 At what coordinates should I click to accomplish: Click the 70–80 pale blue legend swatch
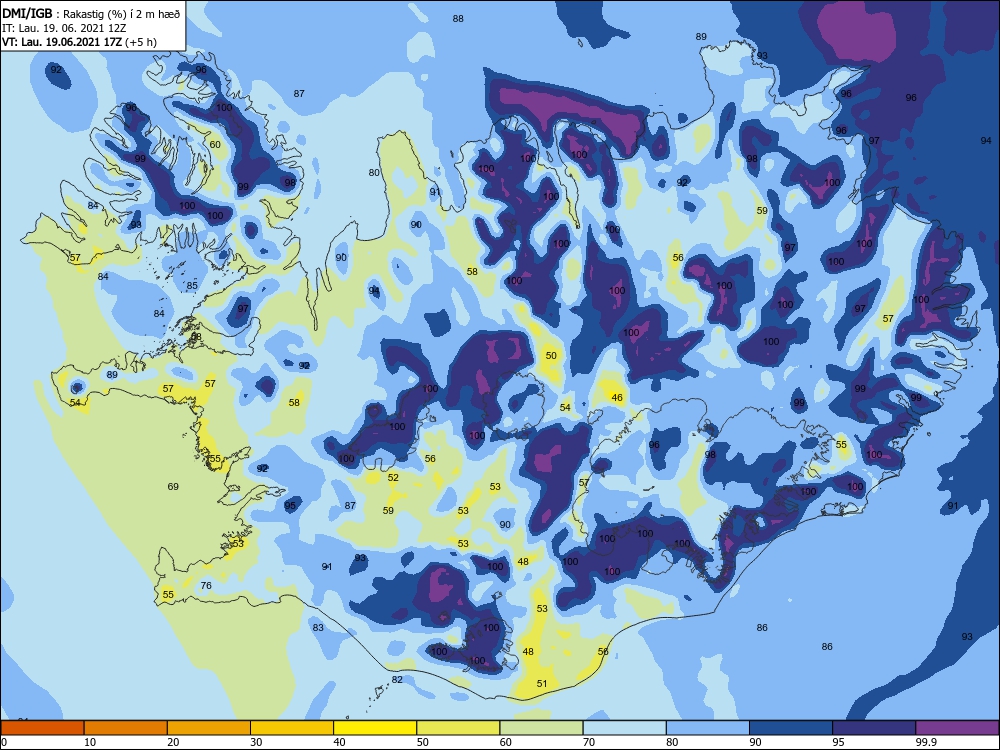pos(624,728)
